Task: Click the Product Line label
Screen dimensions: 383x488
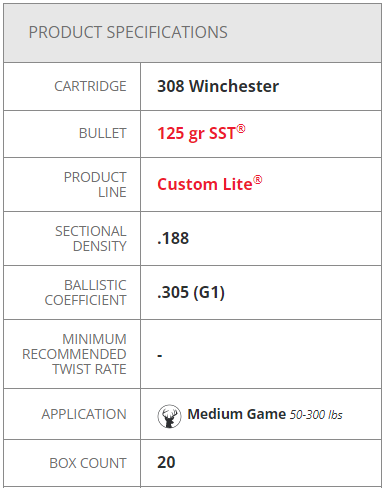Action: (95, 185)
